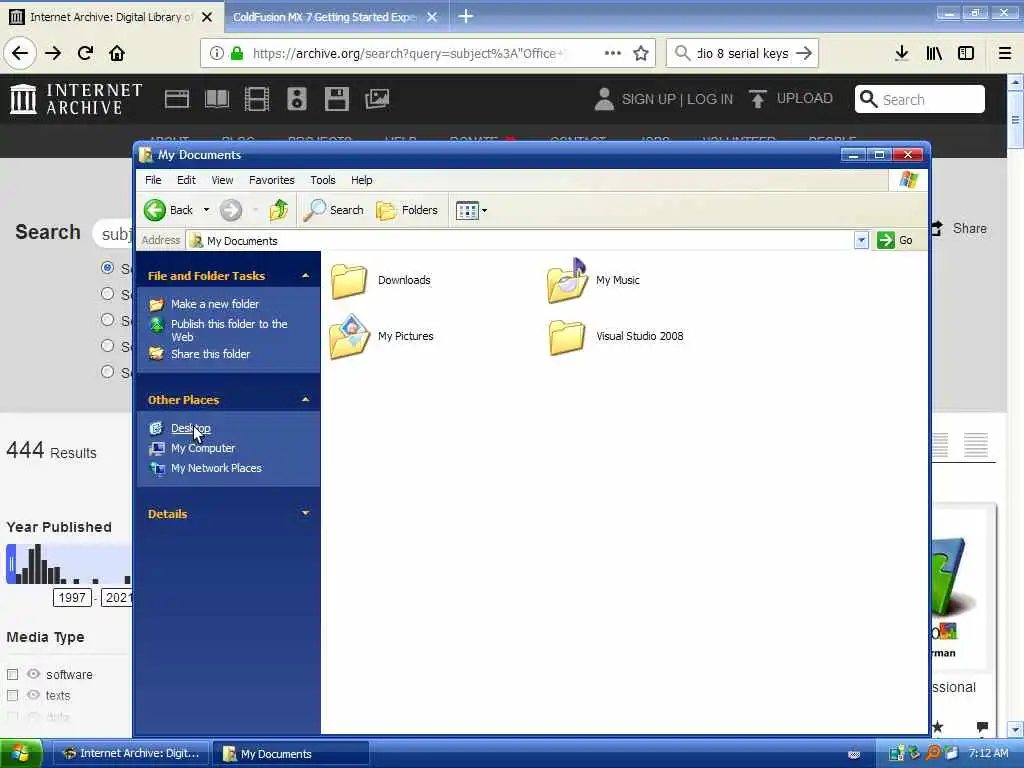The width and height of the screenshot is (1024, 768).
Task: Open Internet Archive video film icon
Action: coord(257,99)
